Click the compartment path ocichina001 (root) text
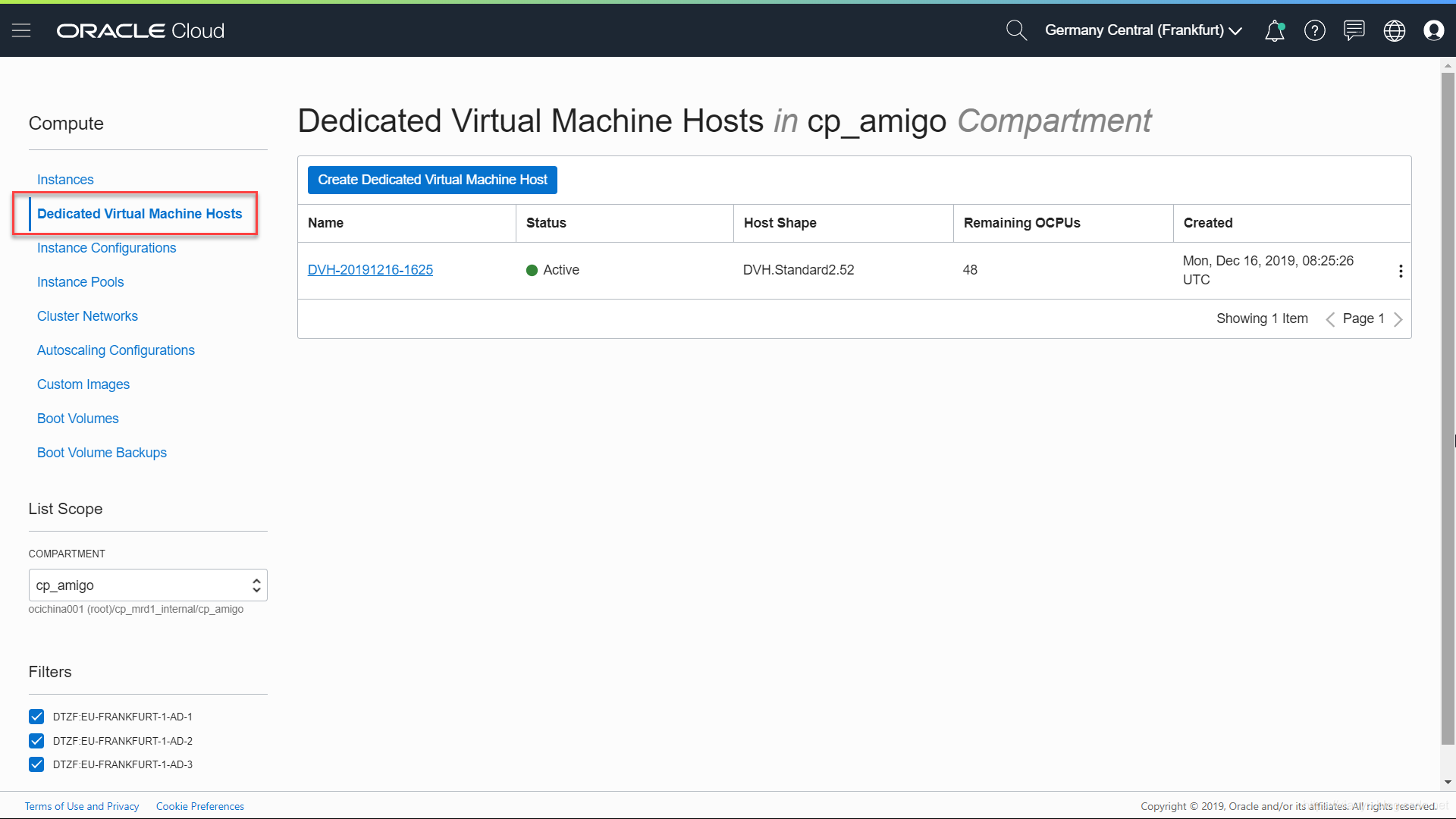The height and width of the screenshot is (819, 1456). point(136,609)
